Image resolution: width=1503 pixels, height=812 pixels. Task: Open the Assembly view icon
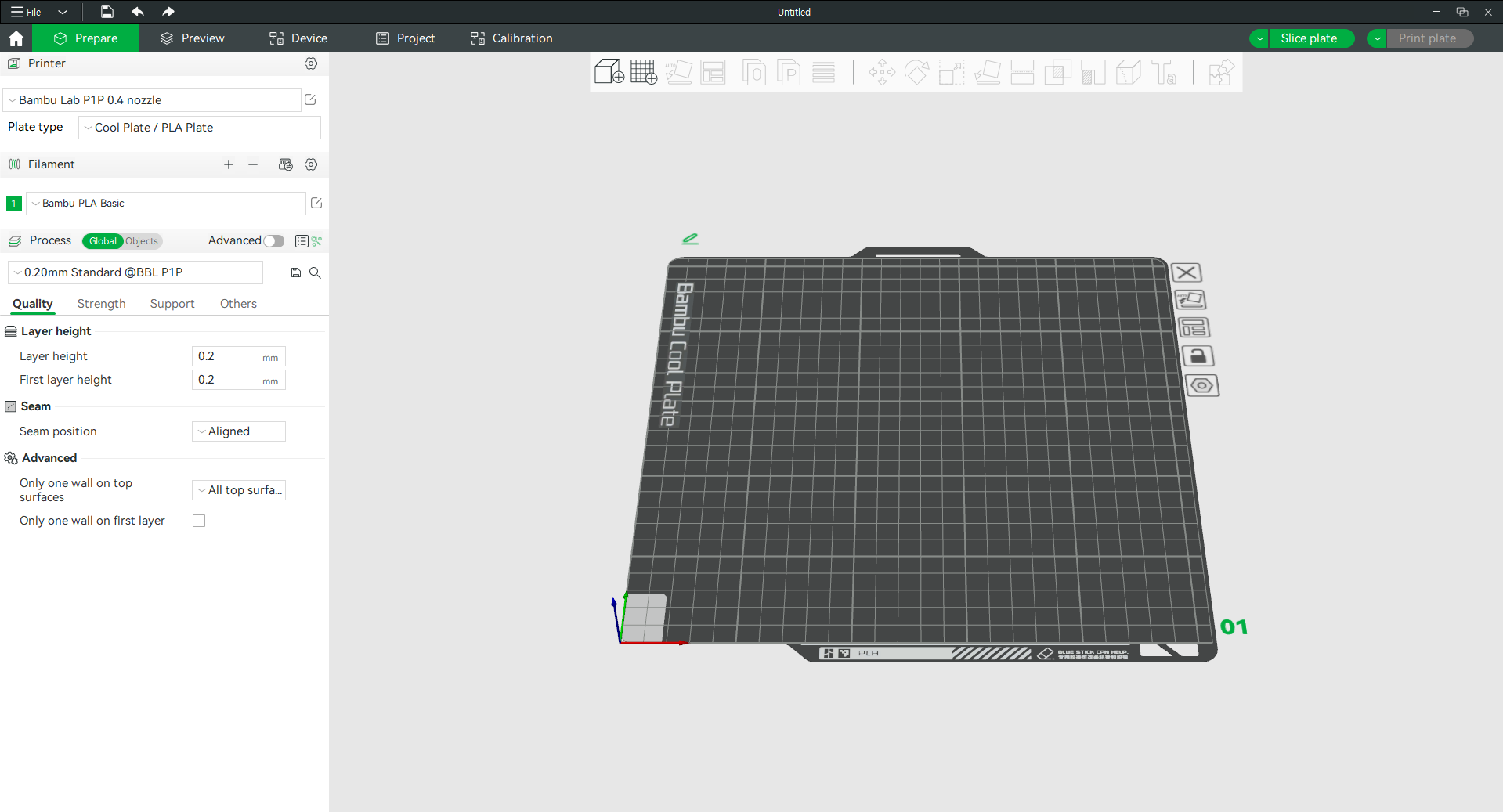(x=1221, y=72)
